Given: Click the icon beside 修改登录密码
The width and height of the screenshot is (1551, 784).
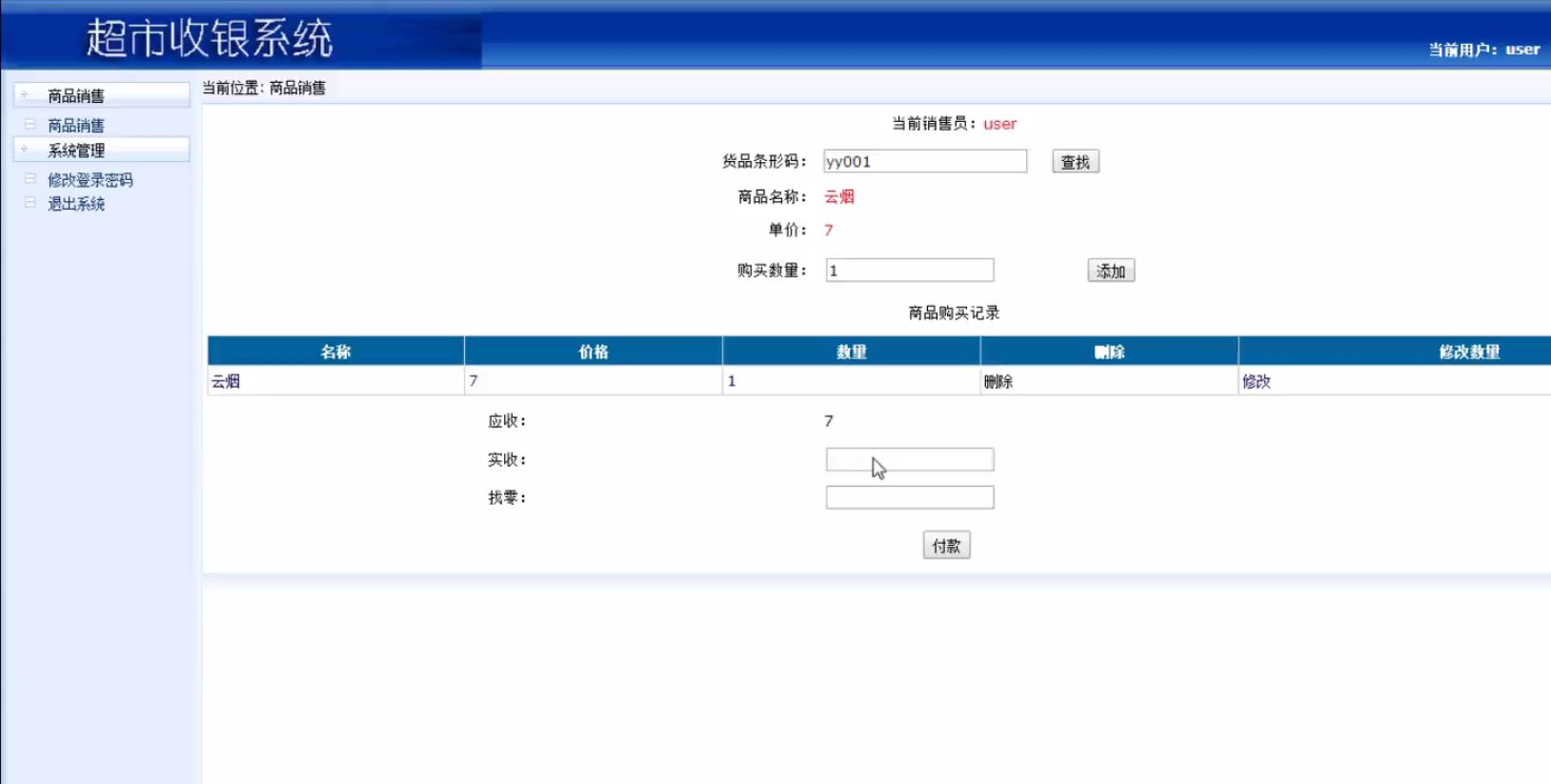Looking at the screenshot, I should [x=30, y=179].
